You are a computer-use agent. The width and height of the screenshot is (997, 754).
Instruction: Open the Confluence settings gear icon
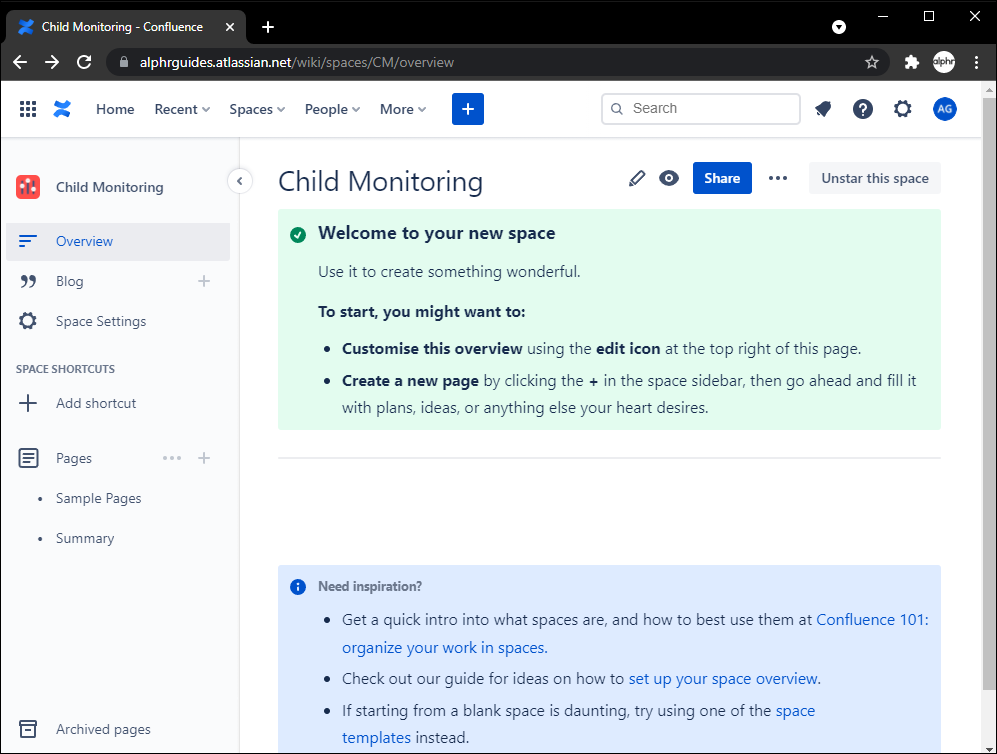[903, 109]
